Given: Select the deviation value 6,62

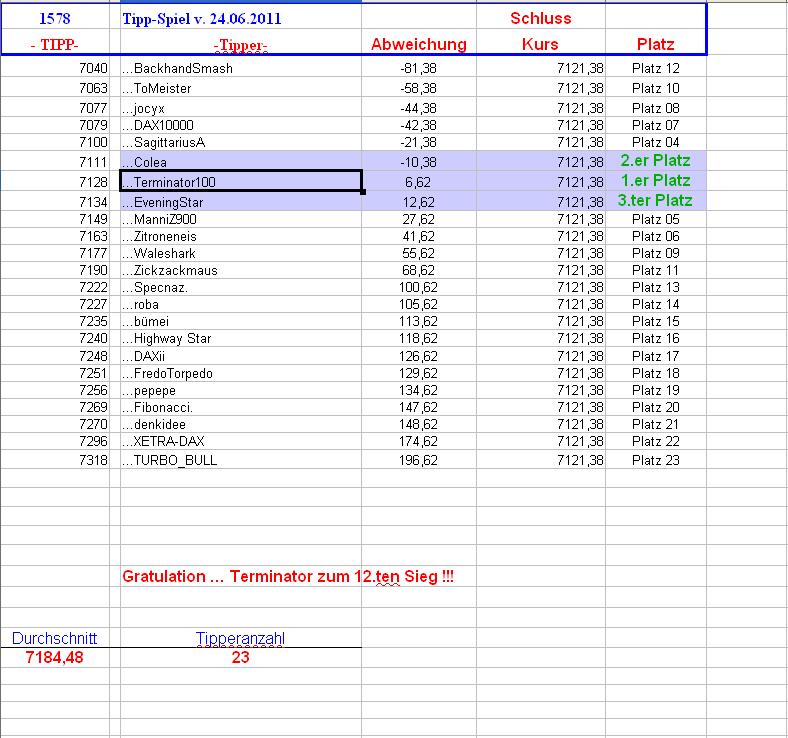Looking at the screenshot, I should (x=419, y=181).
